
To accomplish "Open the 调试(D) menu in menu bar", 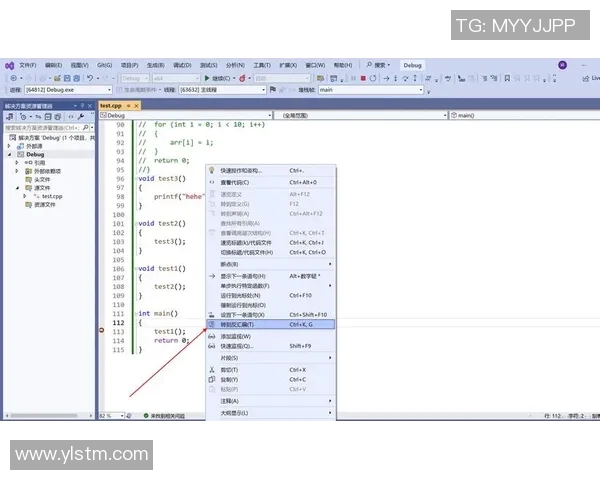I will pos(180,65).
